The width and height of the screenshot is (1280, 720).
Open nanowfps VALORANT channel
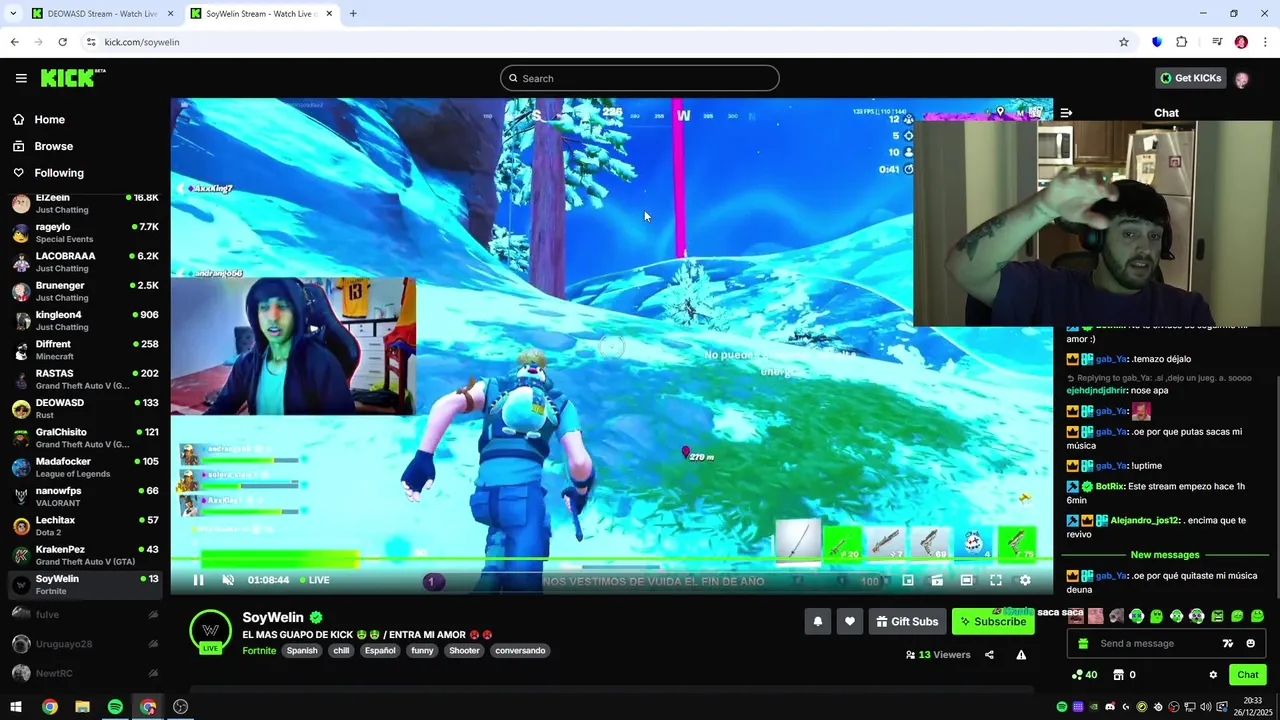(85, 497)
